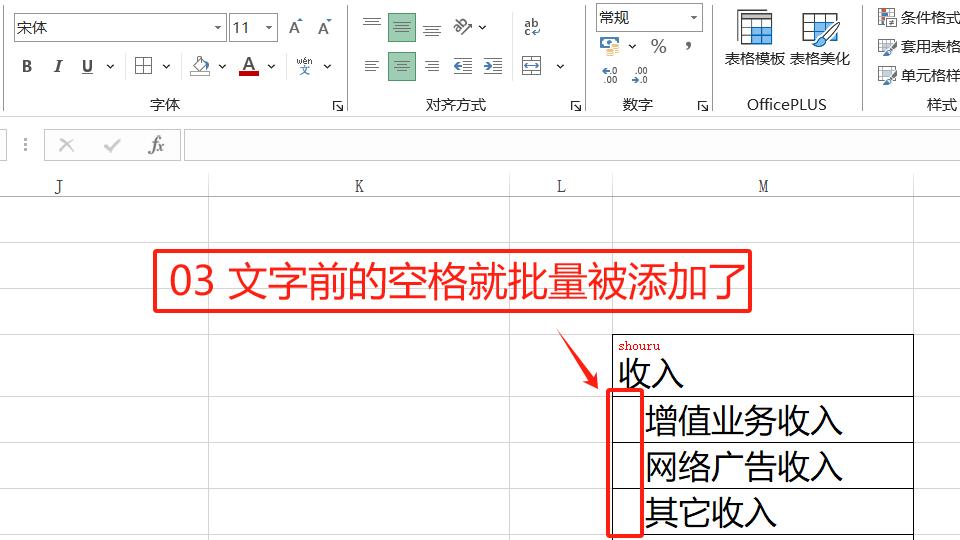Toggle wrap text
The width and height of the screenshot is (960, 540).
(531, 27)
